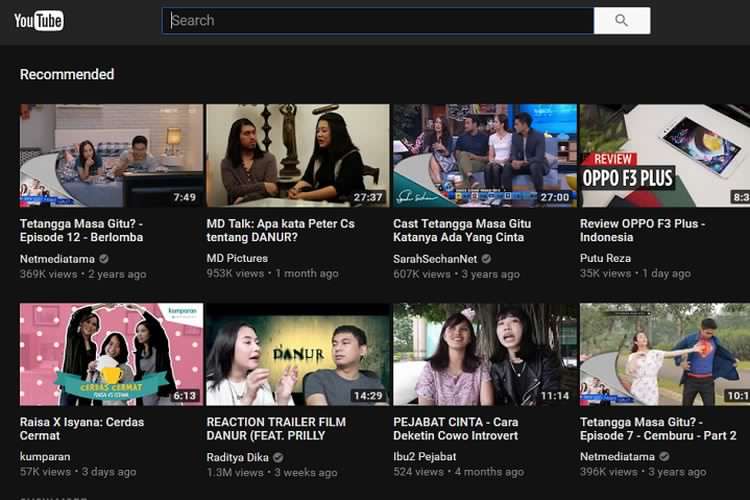Visit the SarahSechanNet channel

click(x=435, y=258)
